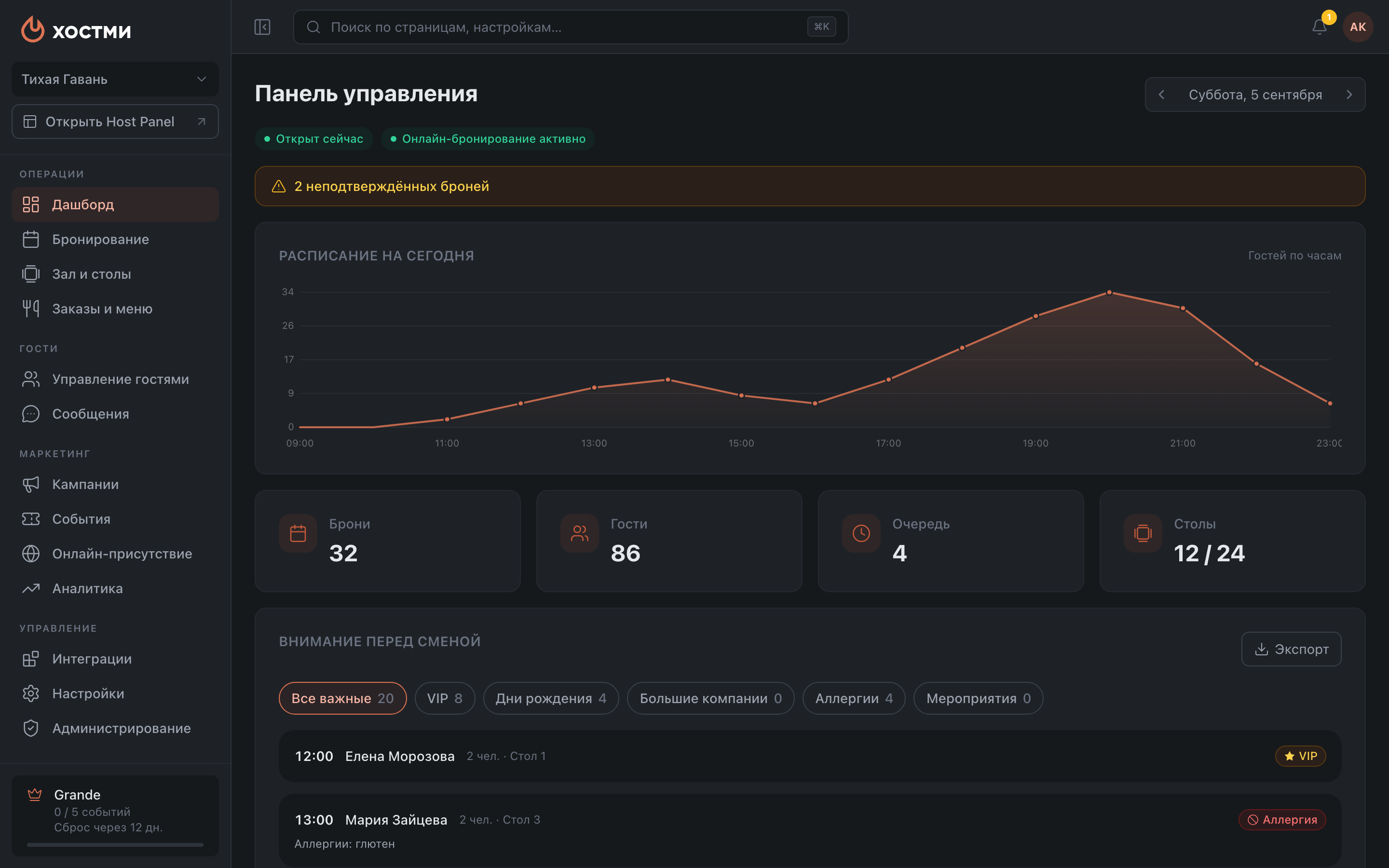Click the Grande plan crown icon
The height and width of the screenshot is (868, 1389).
point(35,795)
